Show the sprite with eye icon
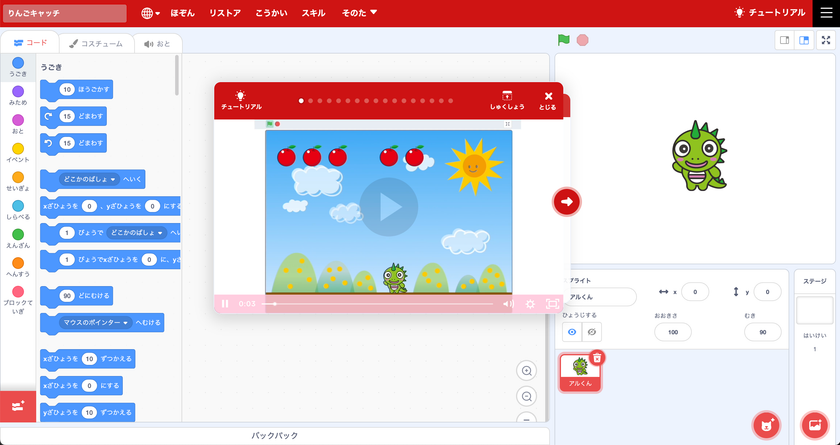 click(x=572, y=332)
